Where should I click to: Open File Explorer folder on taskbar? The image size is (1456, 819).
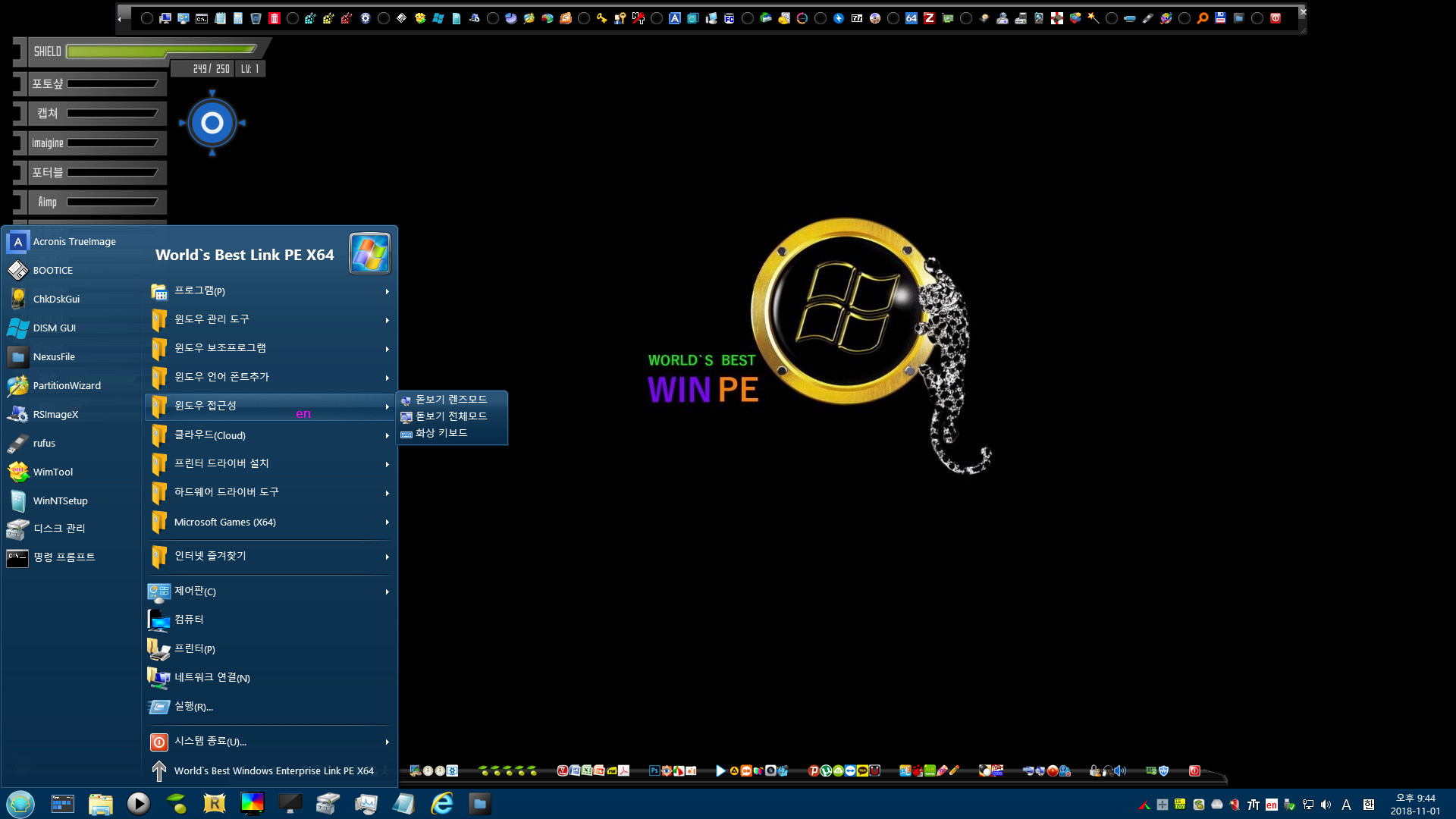[x=101, y=803]
